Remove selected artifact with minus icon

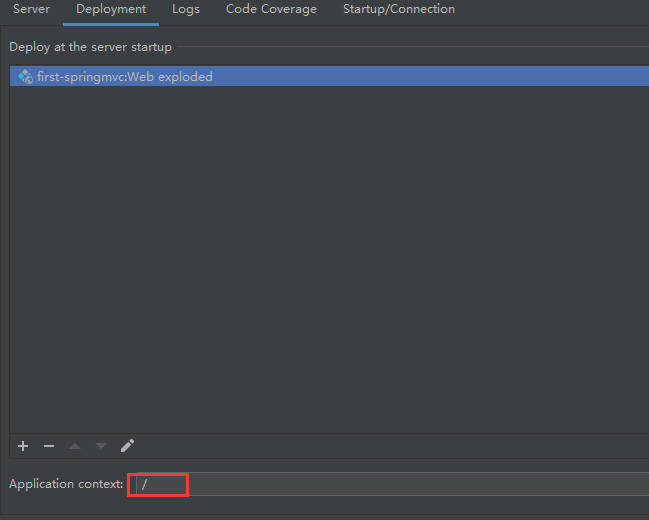pyautogui.click(x=49, y=446)
